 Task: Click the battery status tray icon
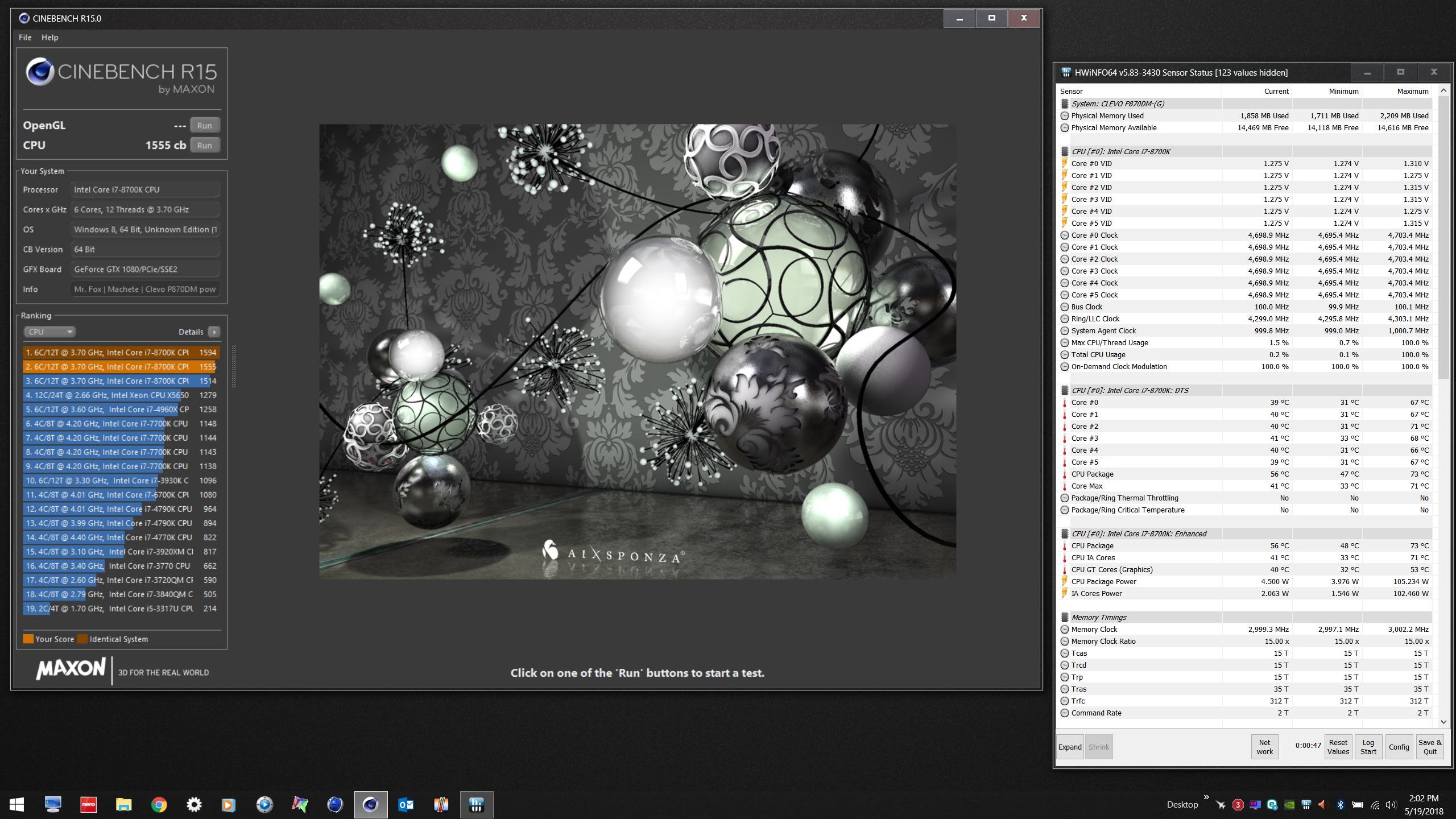[1358, 805]
